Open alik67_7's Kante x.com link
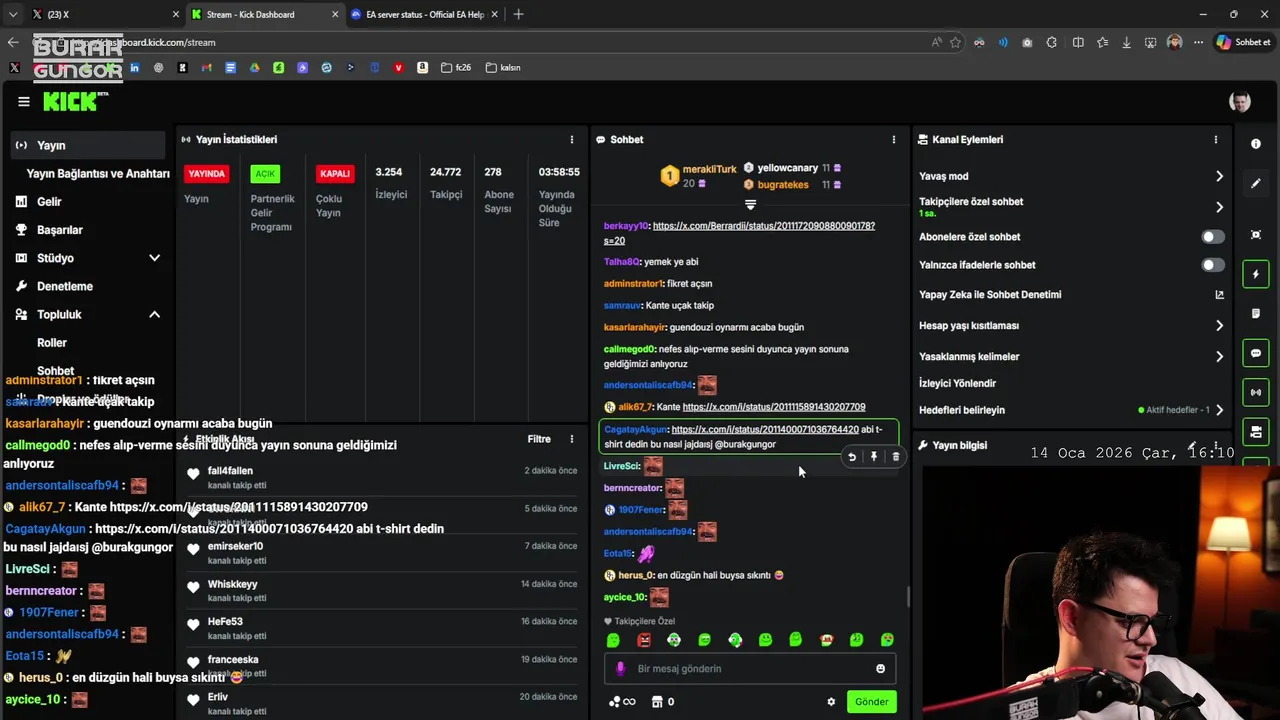Image resolution: width=1280 pixels, height=720 pixels. click(x=774, y=407)
